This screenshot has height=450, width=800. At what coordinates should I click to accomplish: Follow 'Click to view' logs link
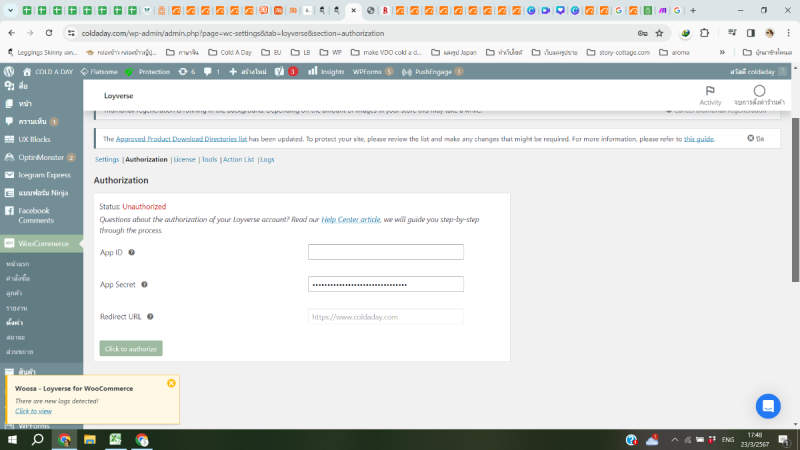[33, 411]
